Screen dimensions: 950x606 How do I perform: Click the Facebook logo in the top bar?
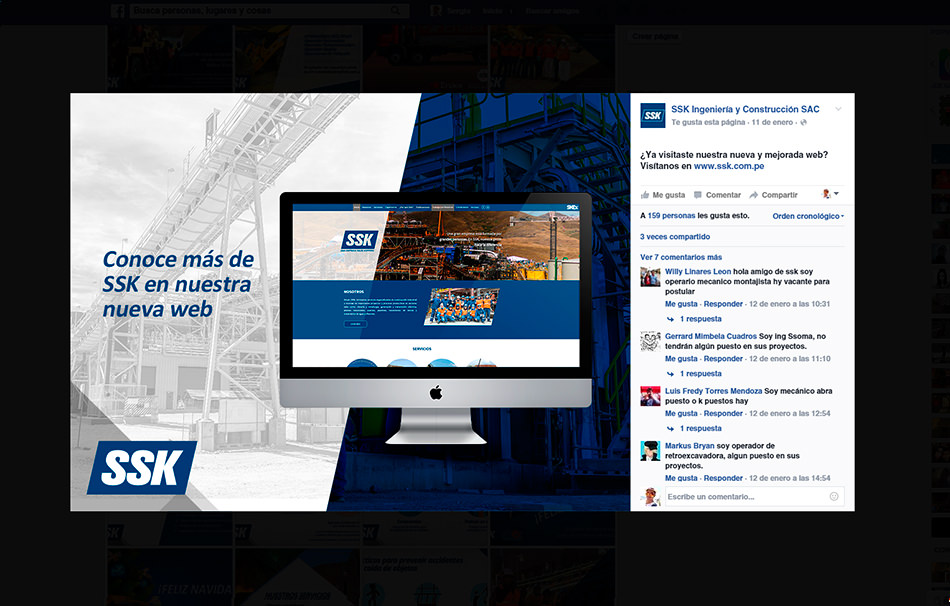[x=118, y=11]
